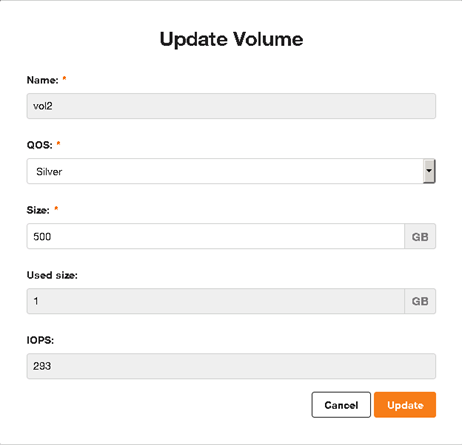The image size is (462, 445).
Task: Select the IOPS field showing 293
Action: tap(231, 366)
